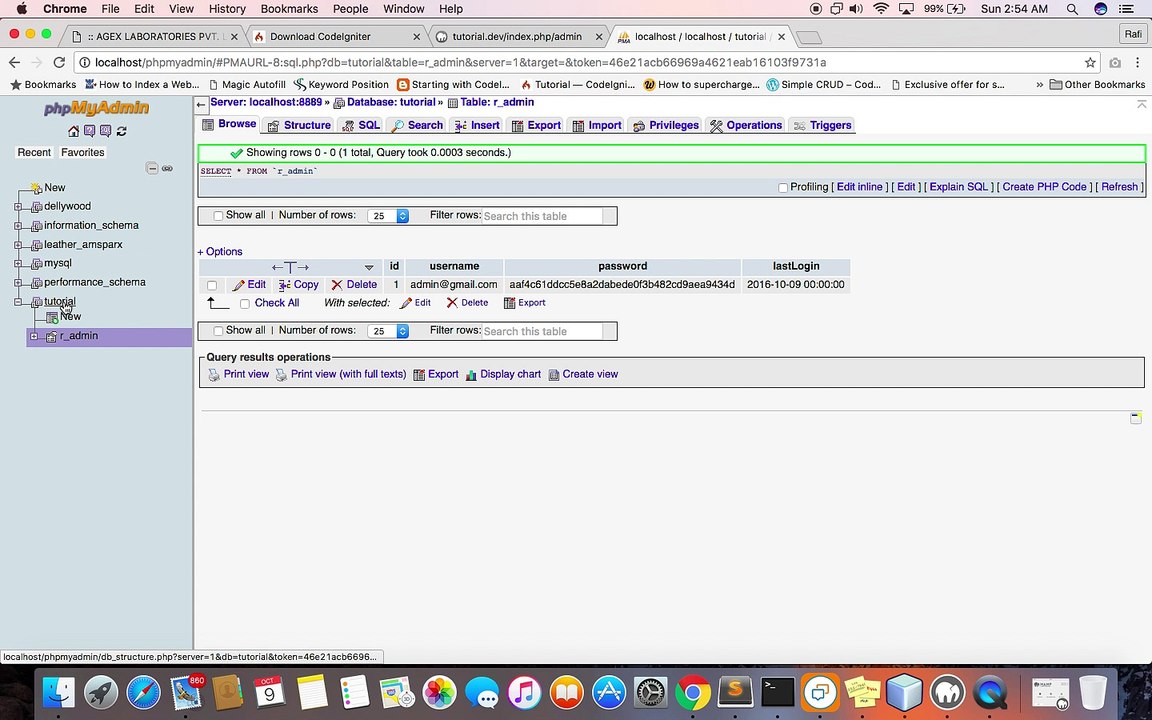The image size is (1152, 720).
Task: Click the Explain SQL link
Action: tap(959, 187)
